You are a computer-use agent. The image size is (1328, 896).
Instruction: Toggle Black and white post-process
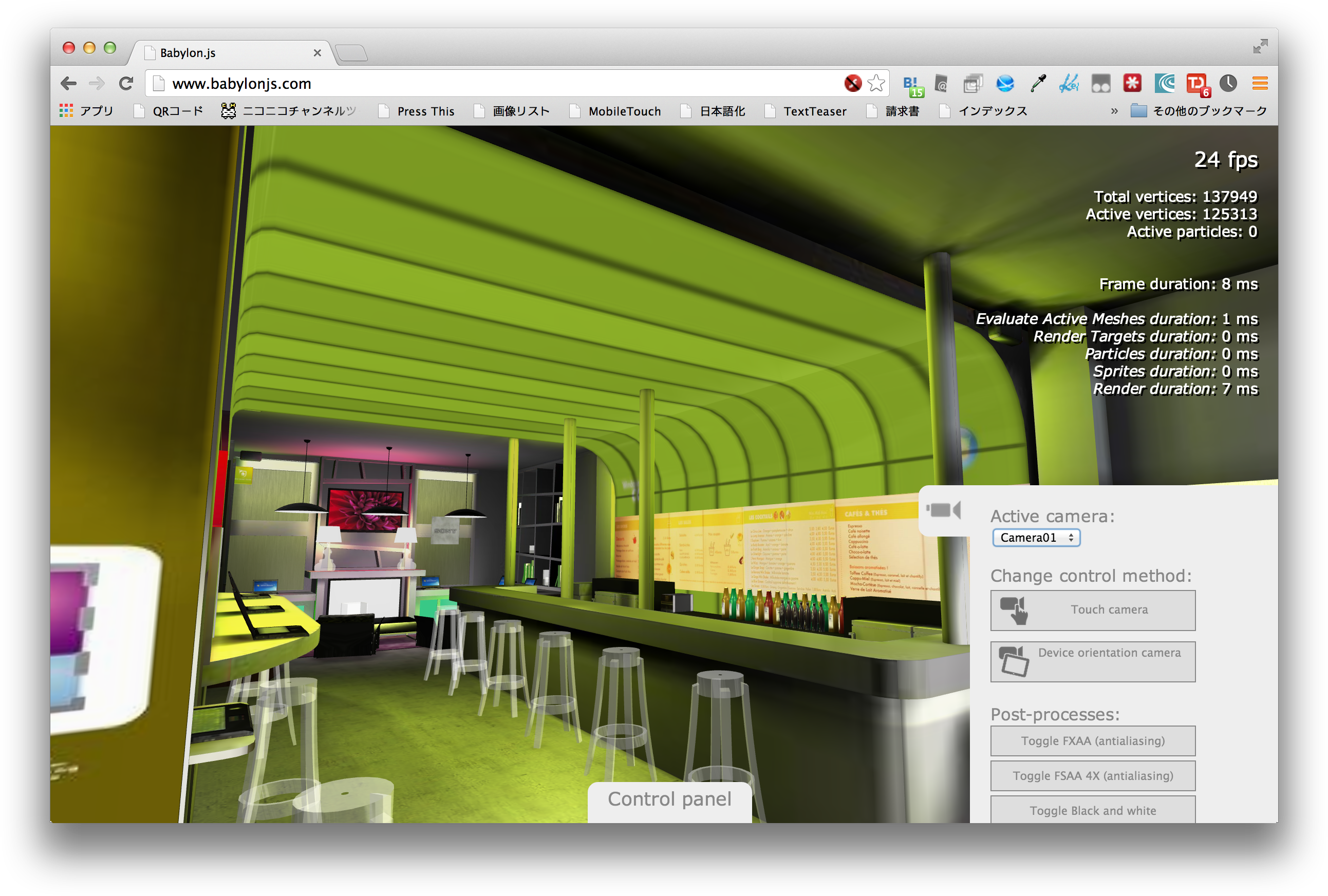[1093, 810]
